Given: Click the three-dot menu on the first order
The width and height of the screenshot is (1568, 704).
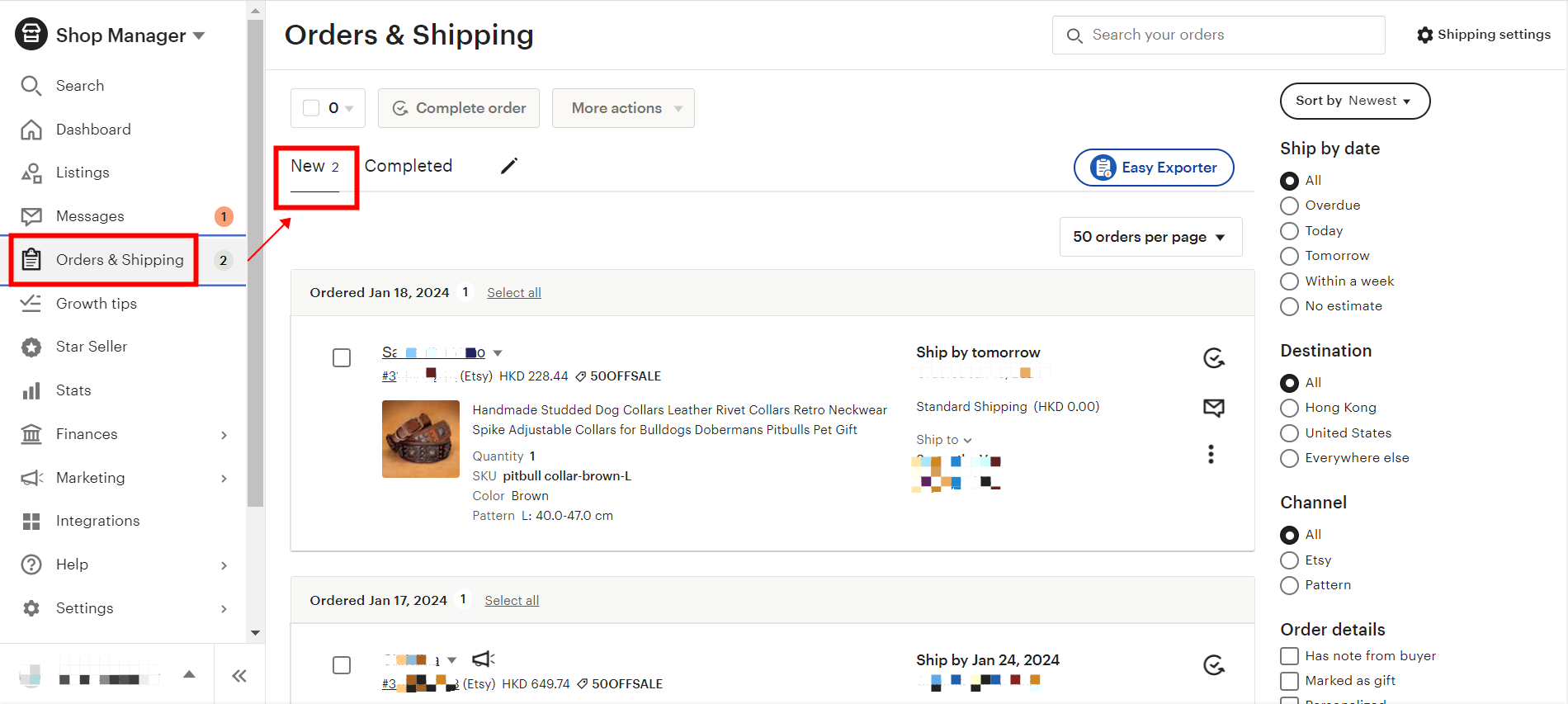Looking at the screenshot, I should (1211, 454).
